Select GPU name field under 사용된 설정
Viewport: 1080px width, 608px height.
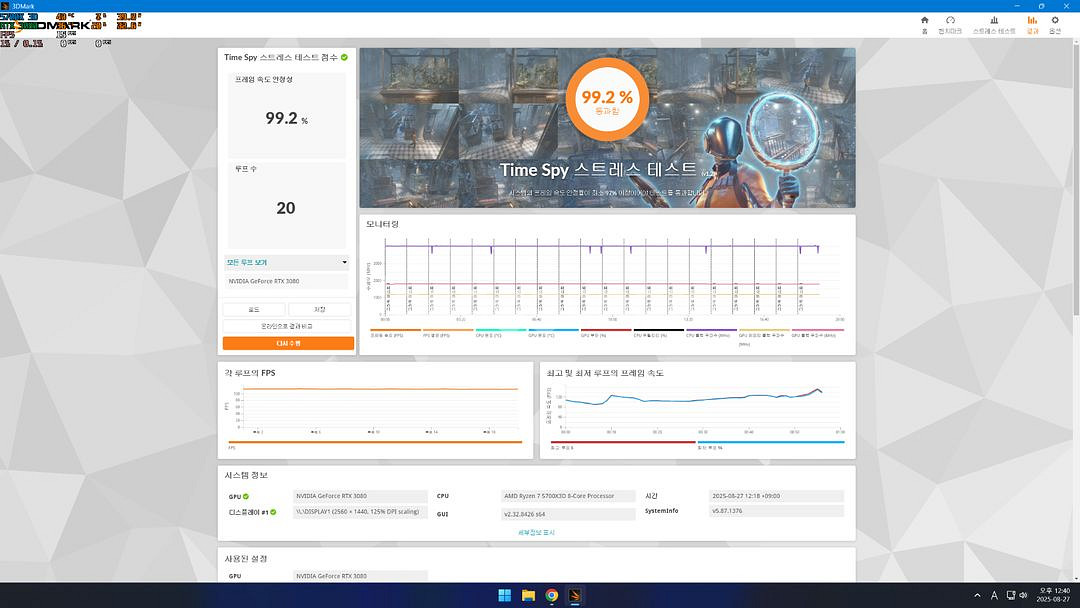pyautogui.click(x=360, y=576)
